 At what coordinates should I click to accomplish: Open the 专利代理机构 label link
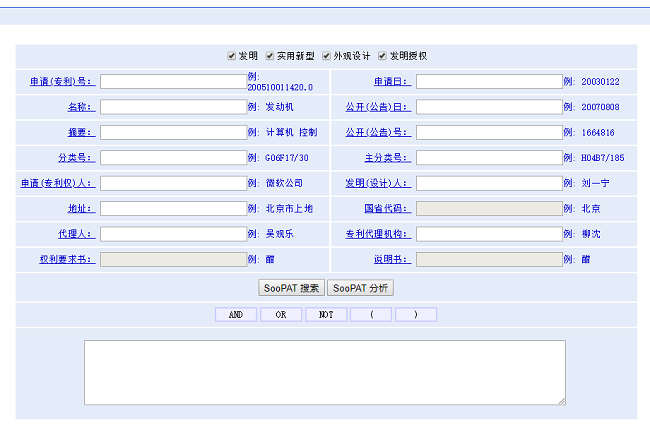378,234
